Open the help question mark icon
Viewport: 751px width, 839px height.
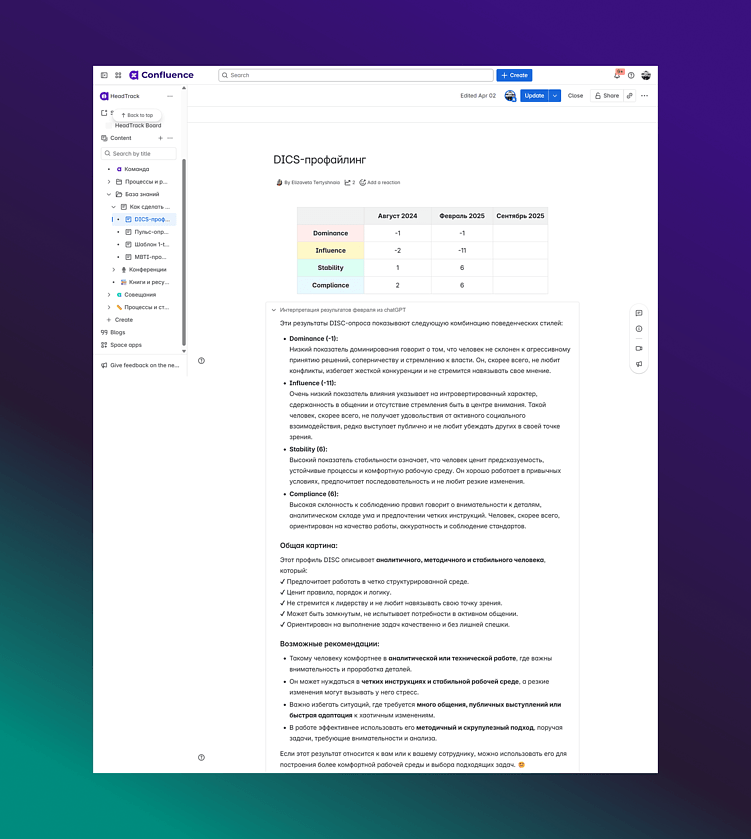pos(631,75)
